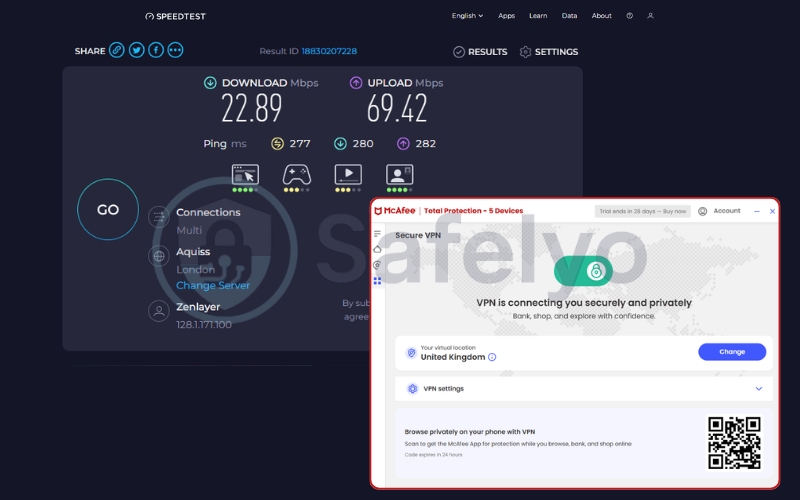Image resolution: width=800 pixels, height=500 pixels.
Task: Start the test with GO button
Action: (108, 209)
